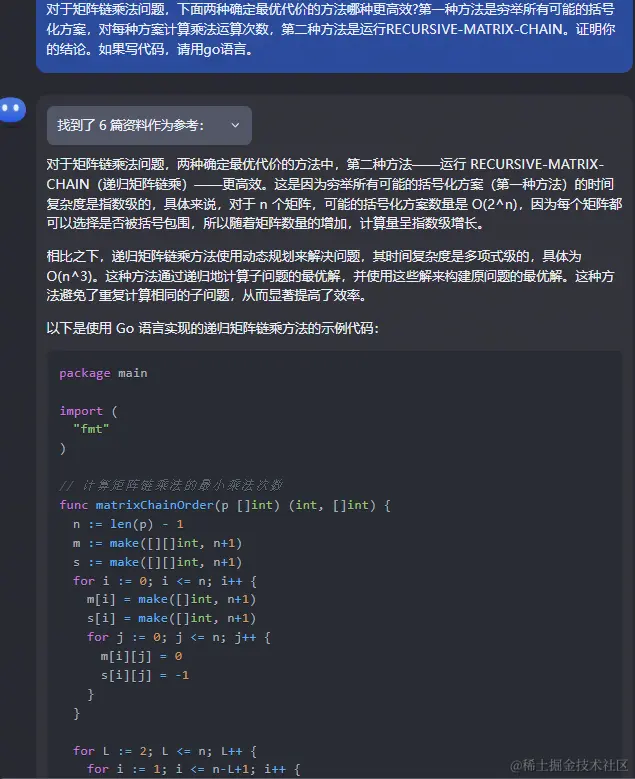This screenshot has height=779, width=635.
Task: Click the code line m[i][j] = 0
Action: pyautogui.click(x=142, y=656)
